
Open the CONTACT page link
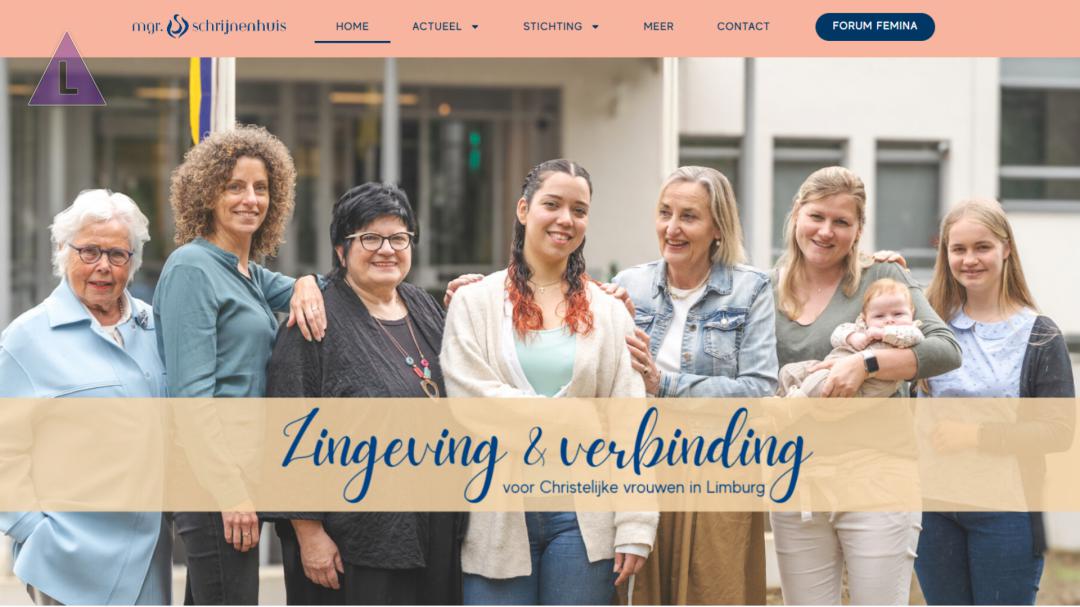(743, 26)
